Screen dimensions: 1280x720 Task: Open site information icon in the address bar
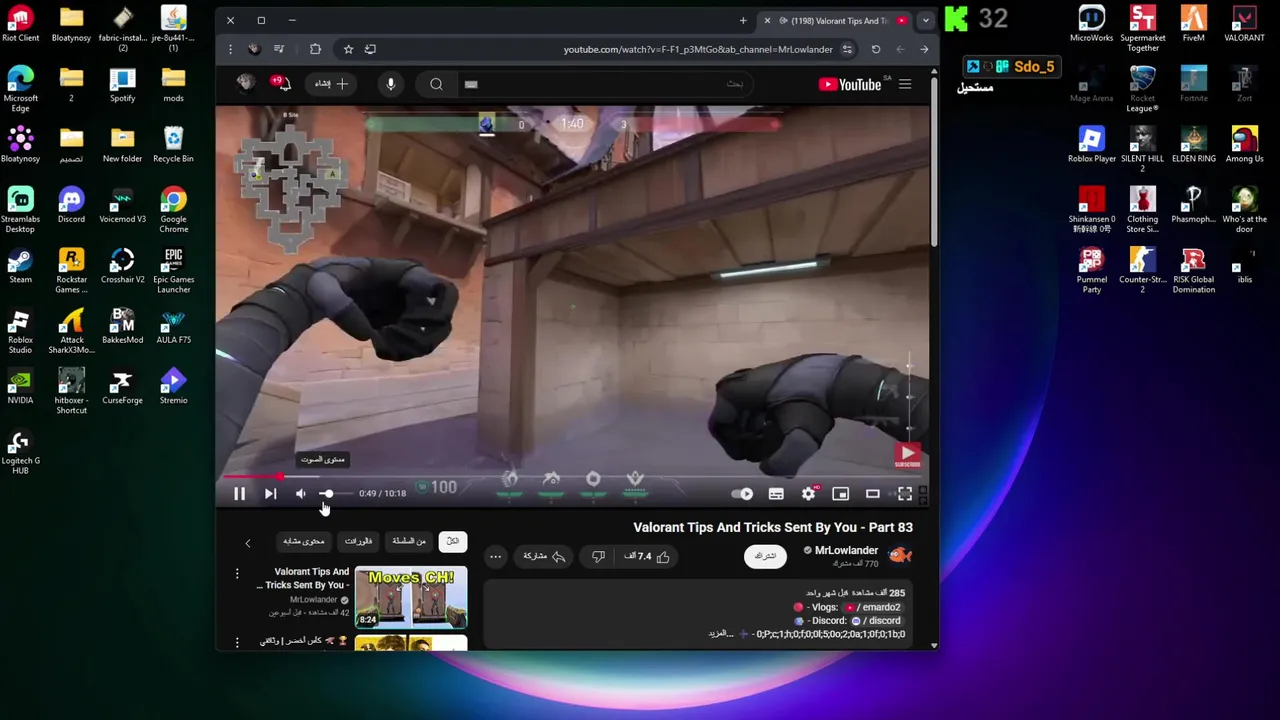[847, 49]
